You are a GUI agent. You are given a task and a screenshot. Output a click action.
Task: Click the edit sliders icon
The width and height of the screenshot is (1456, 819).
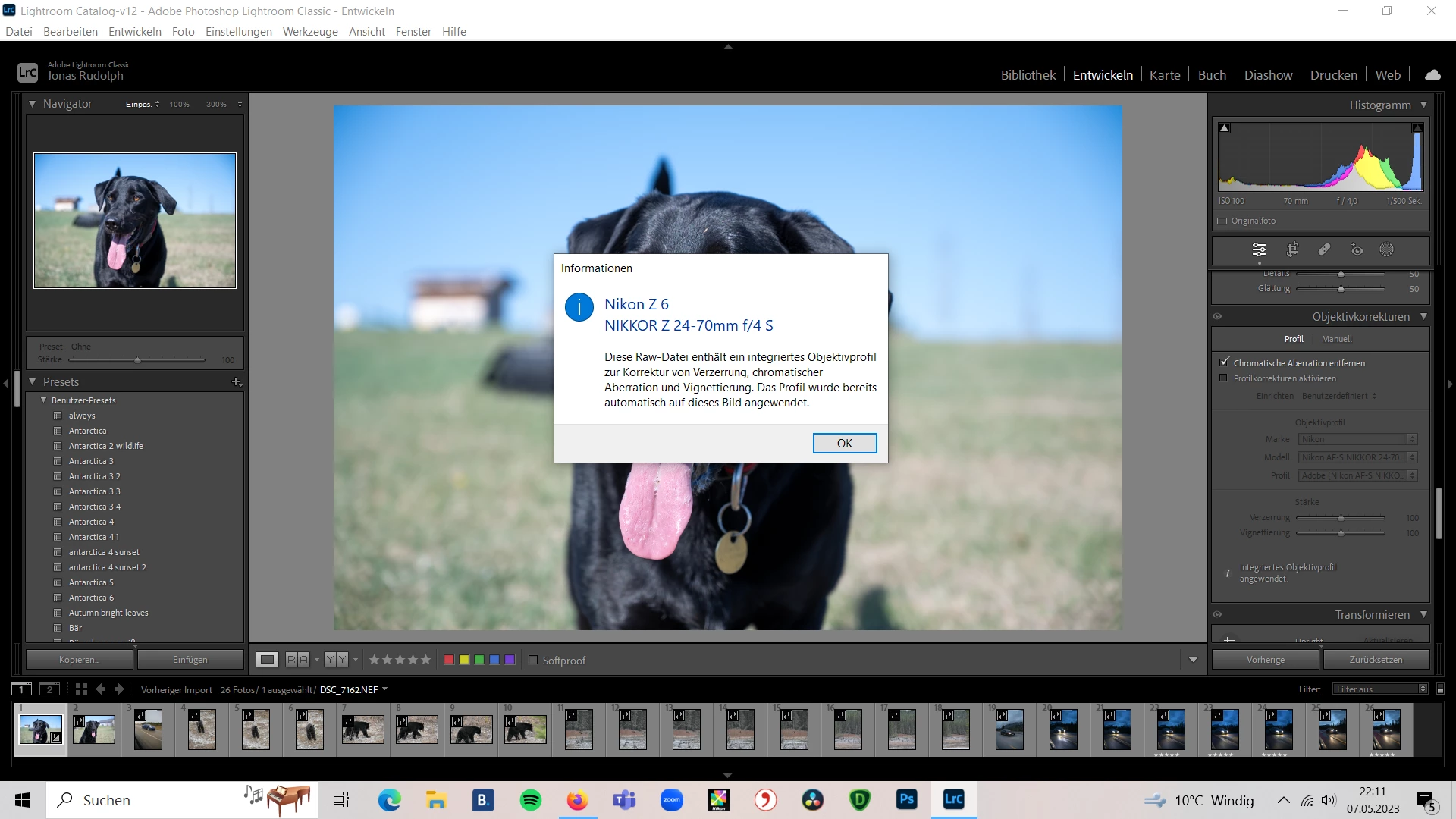click(x=1259, y=249)
